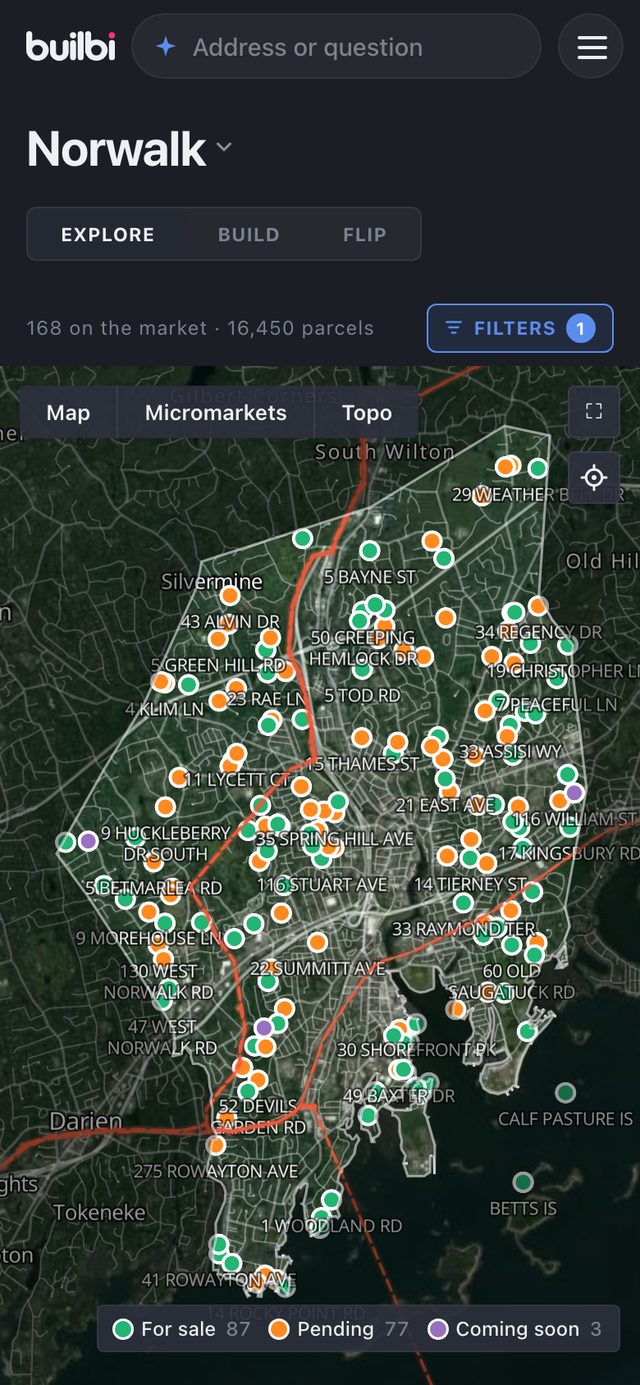Image resolution: width=640 pixels, height=1385 pixels.
Task: Click the 23 RAE LN label
Action: tap(265, 699)
